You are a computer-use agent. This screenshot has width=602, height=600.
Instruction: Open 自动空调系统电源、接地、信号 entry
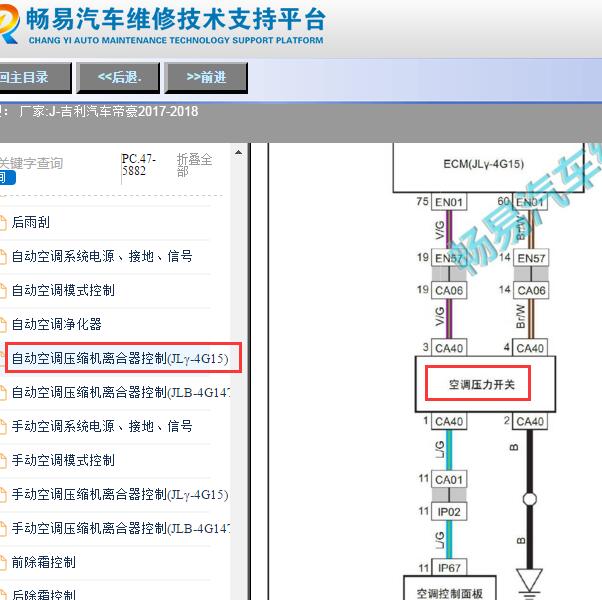[102, 256]
